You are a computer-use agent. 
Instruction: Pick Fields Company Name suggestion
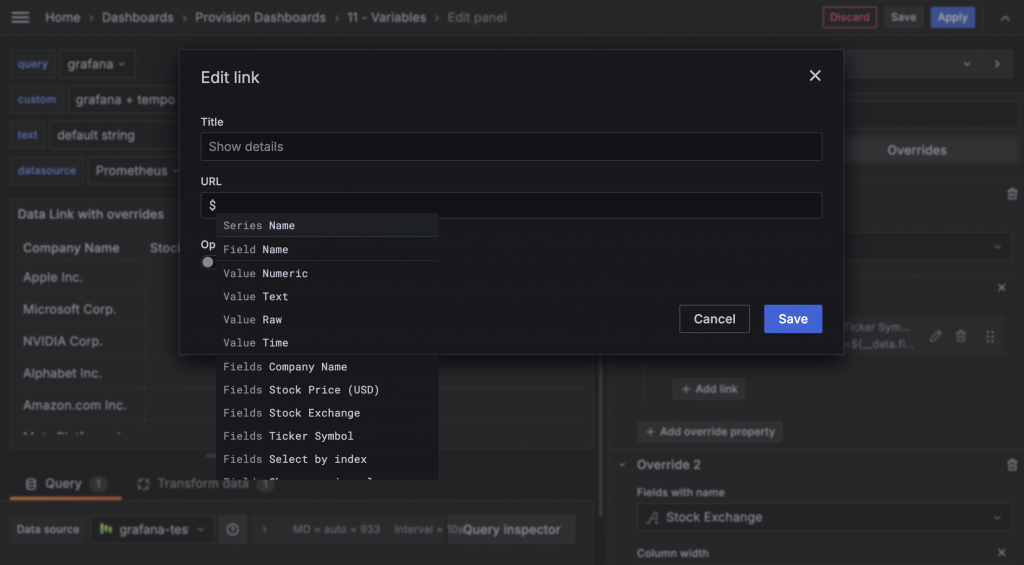[x=327, y=367]
